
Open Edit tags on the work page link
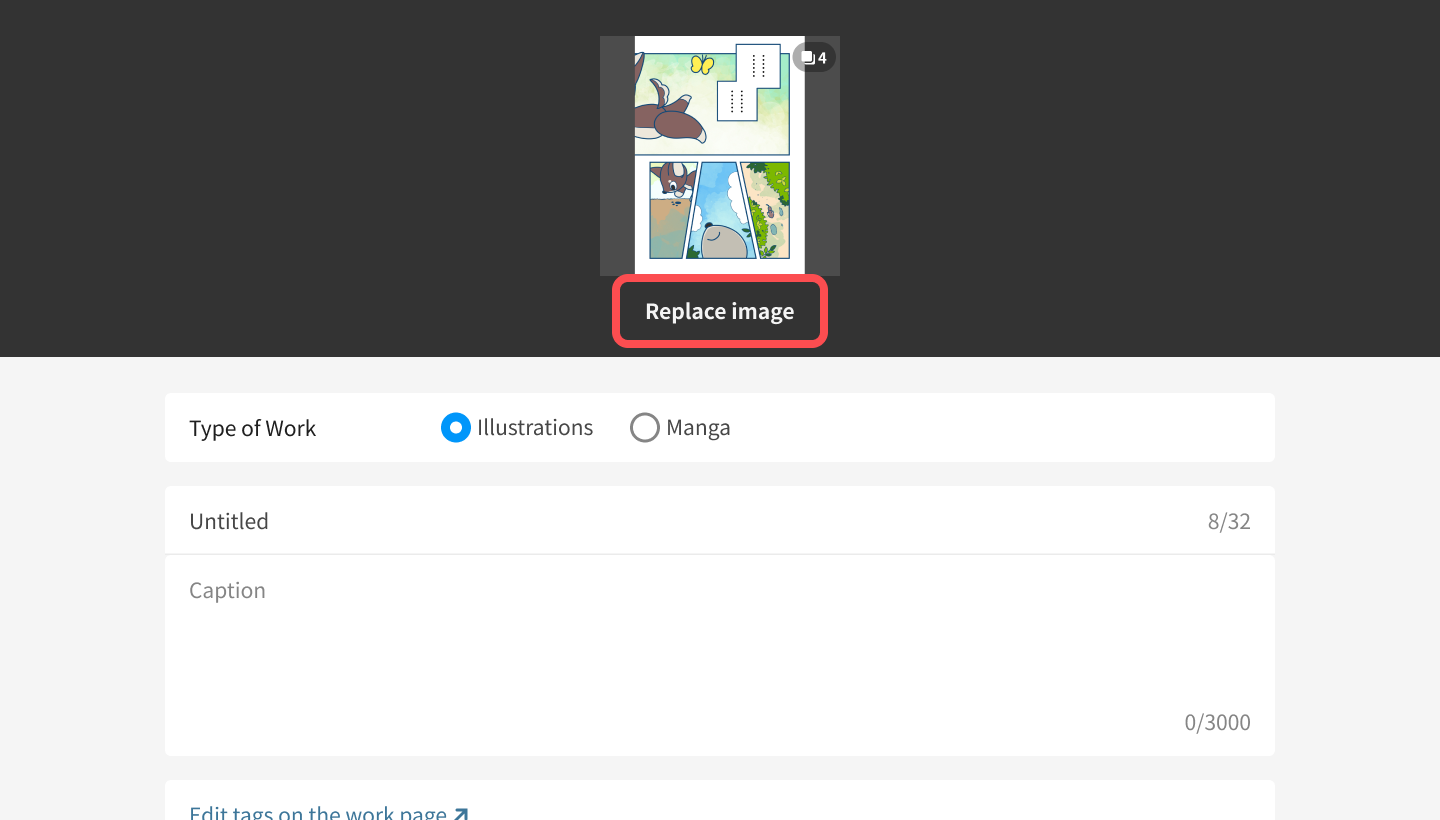[x=329, y=813]
